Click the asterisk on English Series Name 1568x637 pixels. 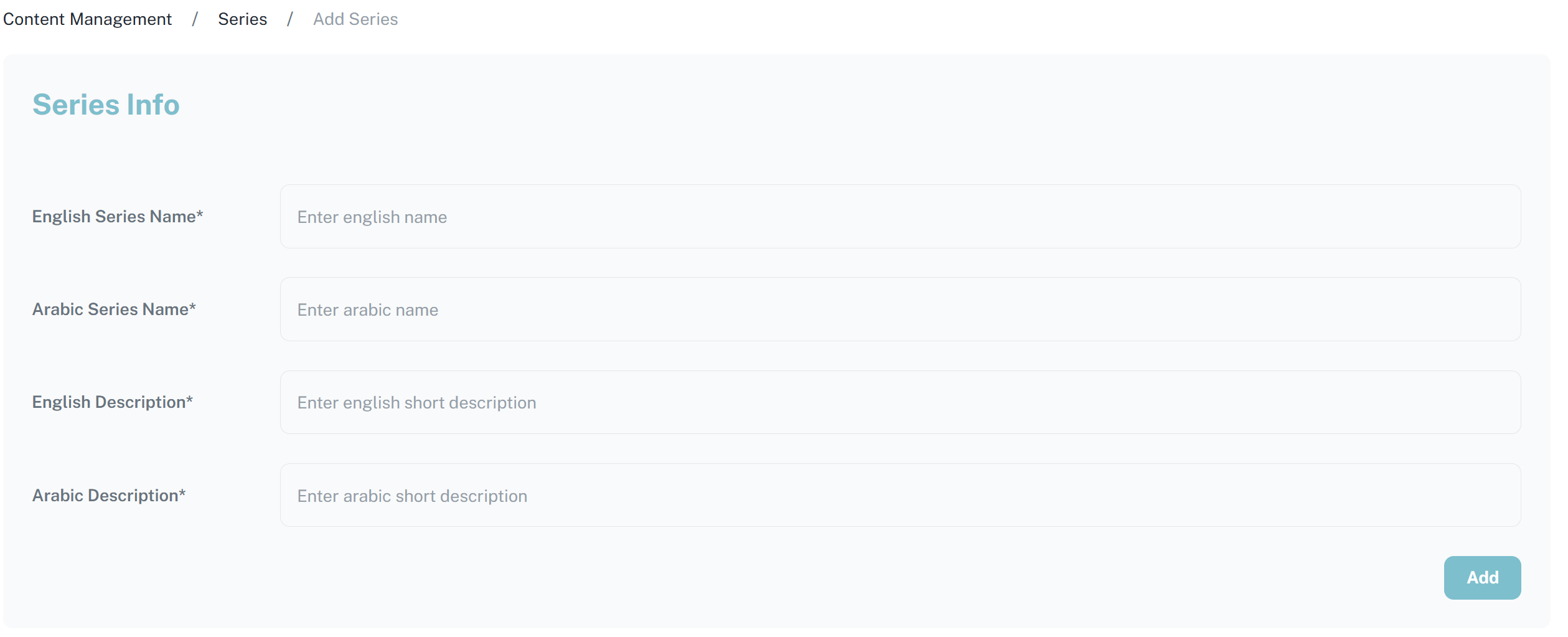[200, 215]
